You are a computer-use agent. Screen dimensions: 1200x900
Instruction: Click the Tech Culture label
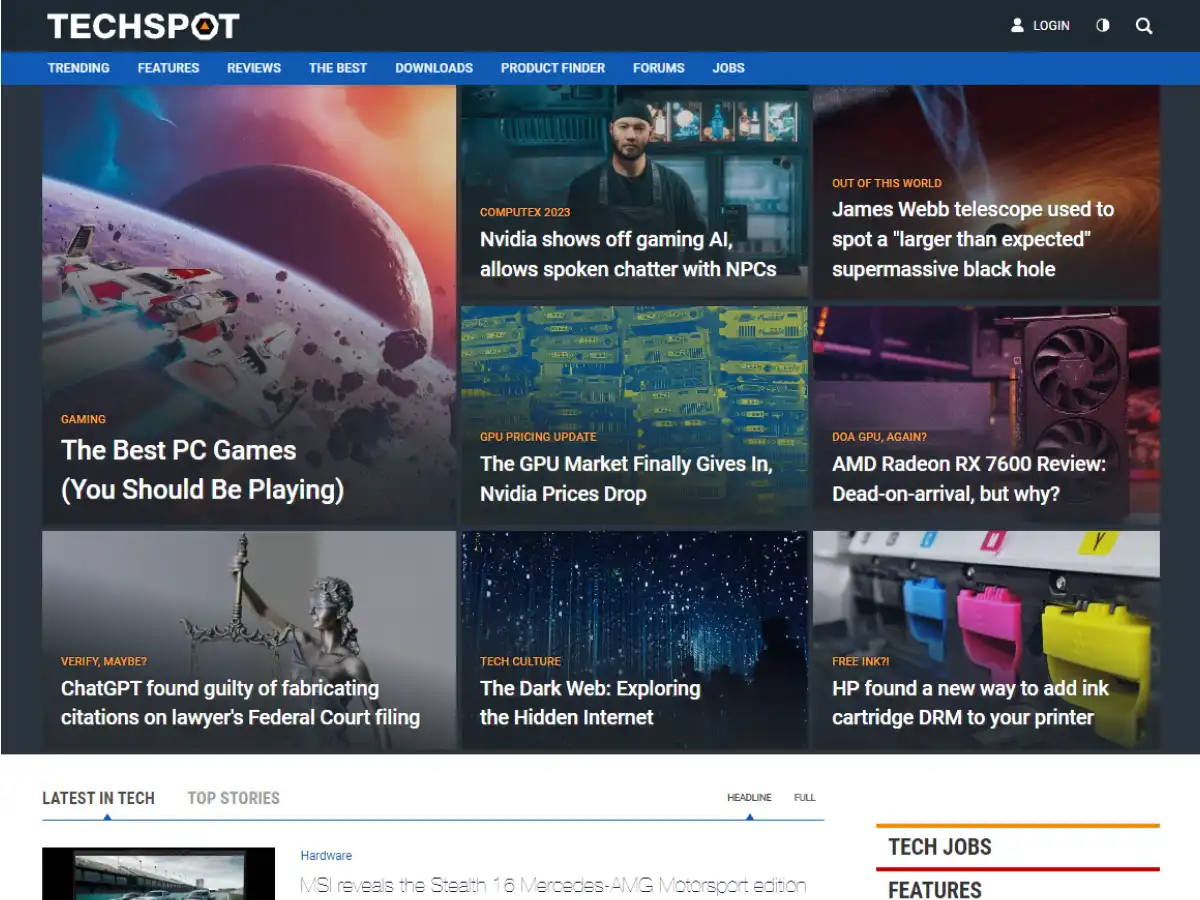point(520,661)
